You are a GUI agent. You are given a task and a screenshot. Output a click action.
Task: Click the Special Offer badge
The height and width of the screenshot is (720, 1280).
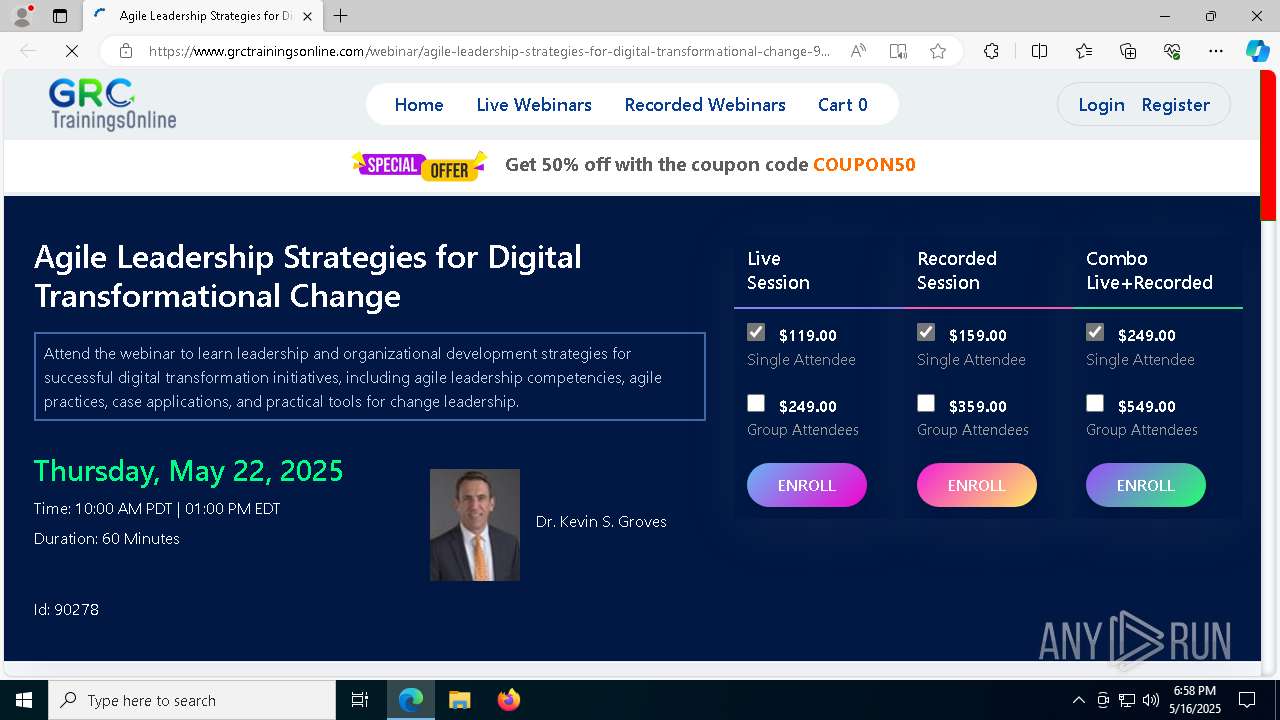pos(419,165)
